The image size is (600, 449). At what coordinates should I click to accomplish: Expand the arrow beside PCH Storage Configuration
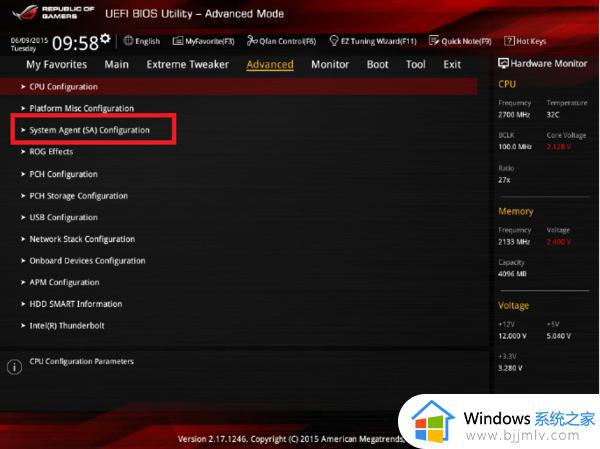(23, 196)
